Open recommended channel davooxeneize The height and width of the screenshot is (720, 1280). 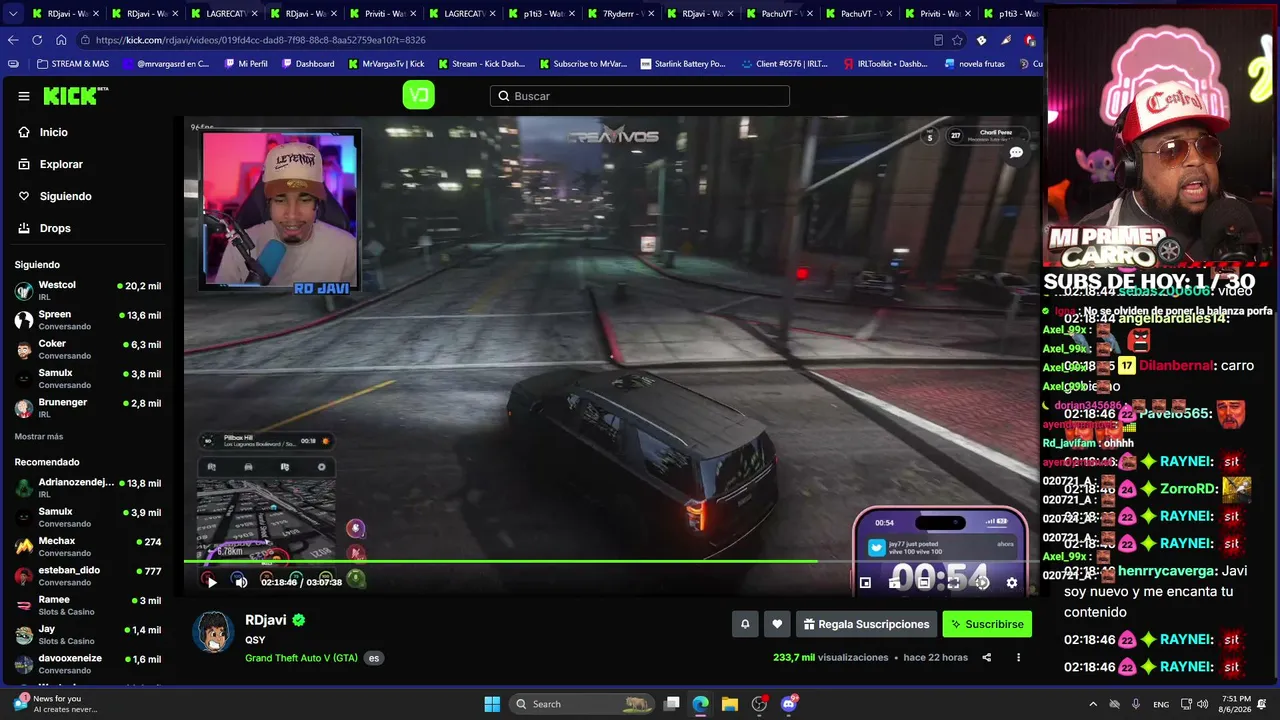pyautogui.click(x=88, y=664)
